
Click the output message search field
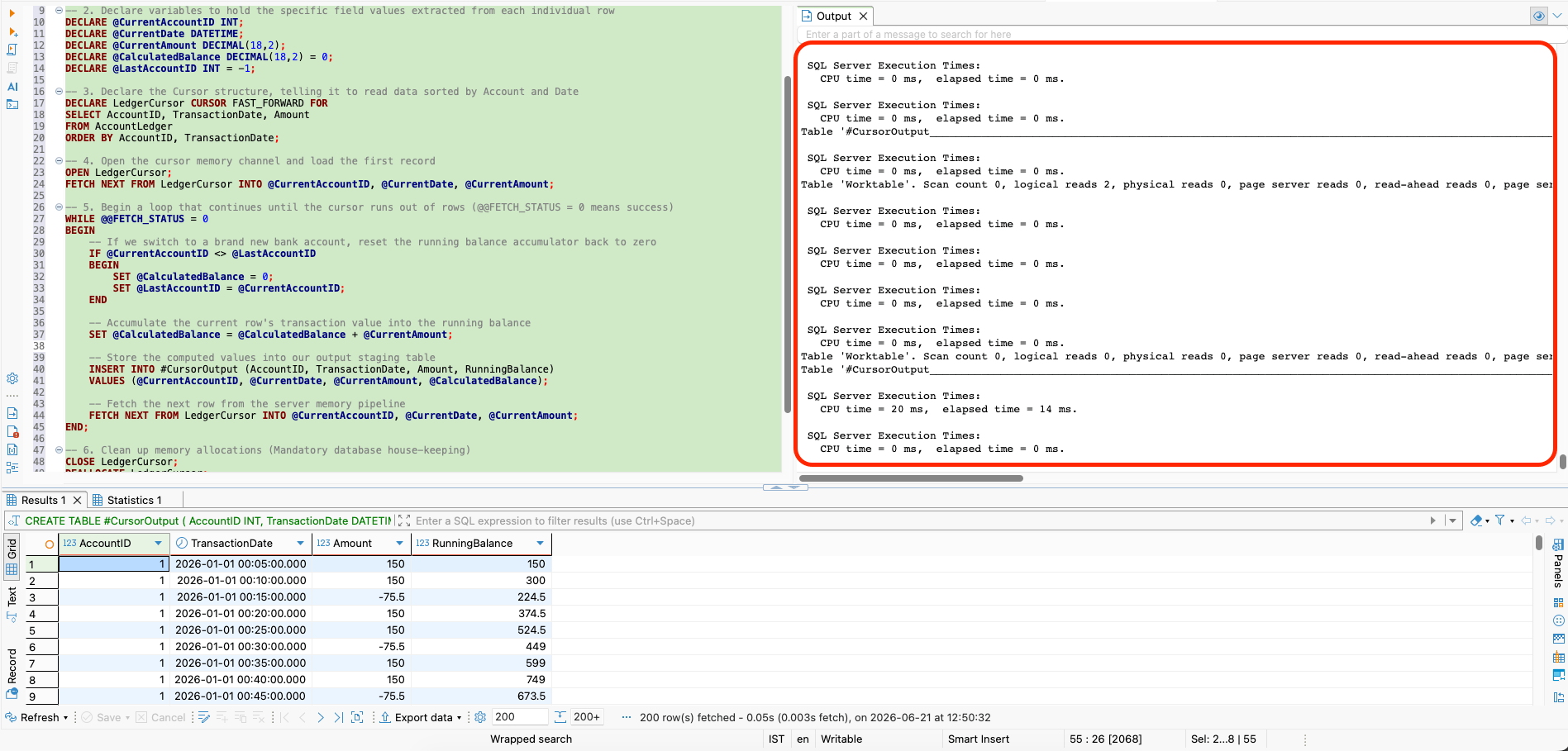point(1178,34)
